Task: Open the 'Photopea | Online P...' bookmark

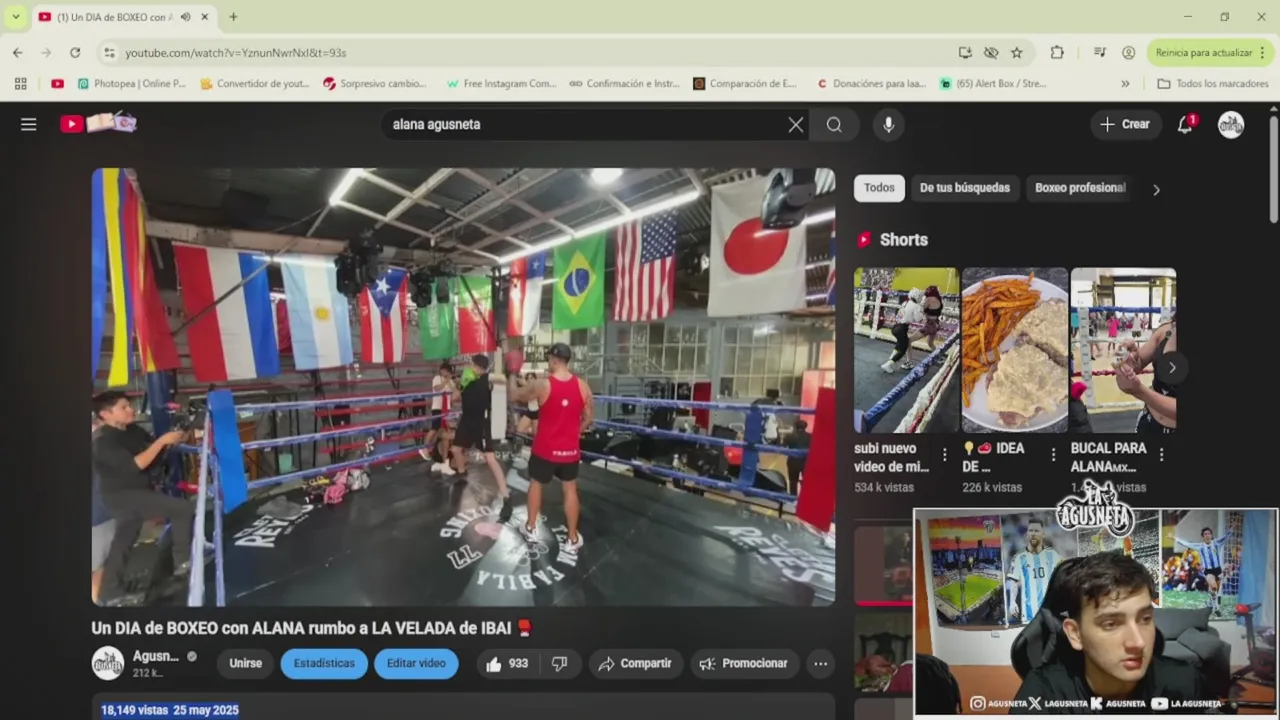Action: 131,84
